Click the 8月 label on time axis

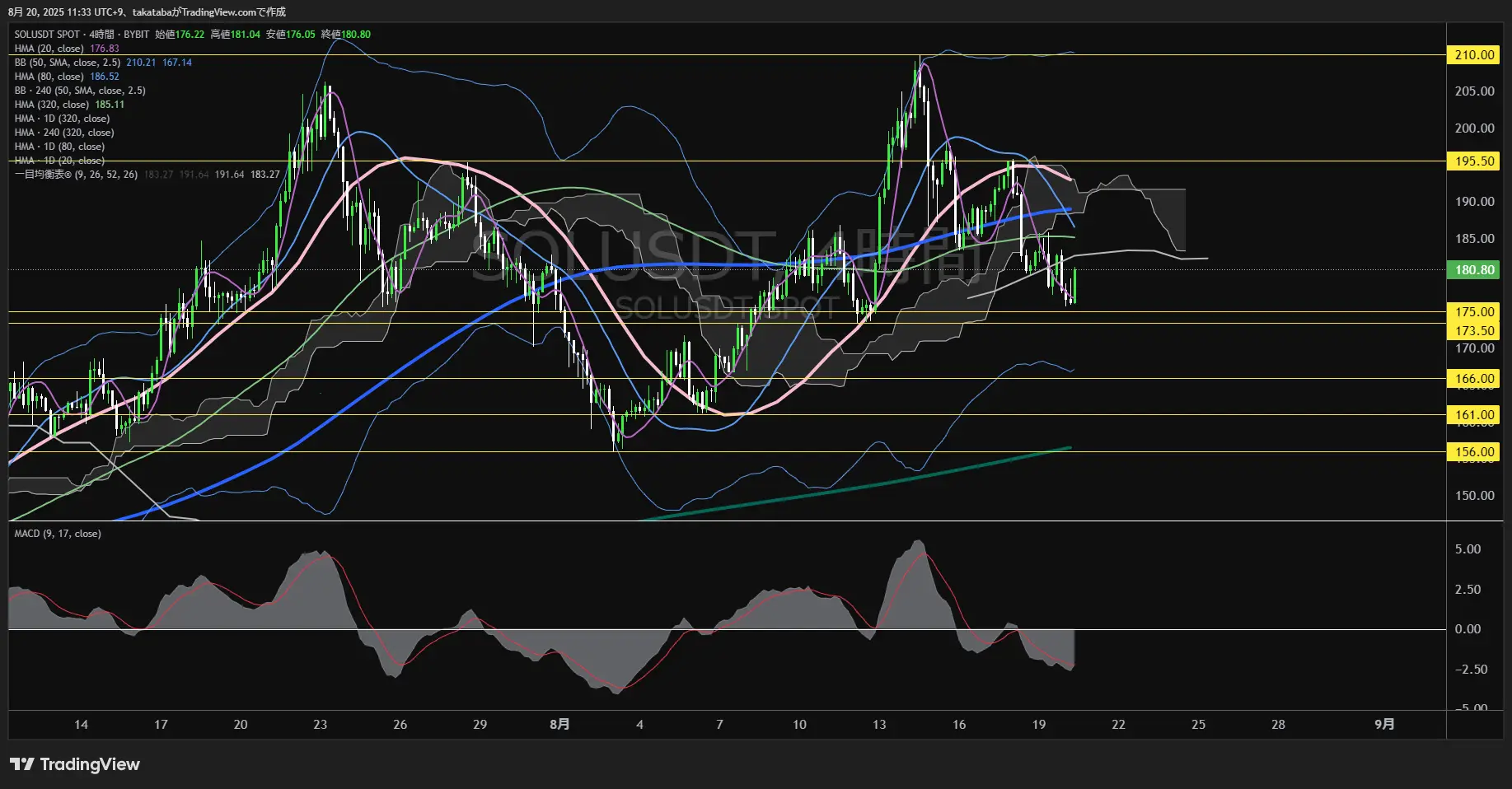coord(559,725)
